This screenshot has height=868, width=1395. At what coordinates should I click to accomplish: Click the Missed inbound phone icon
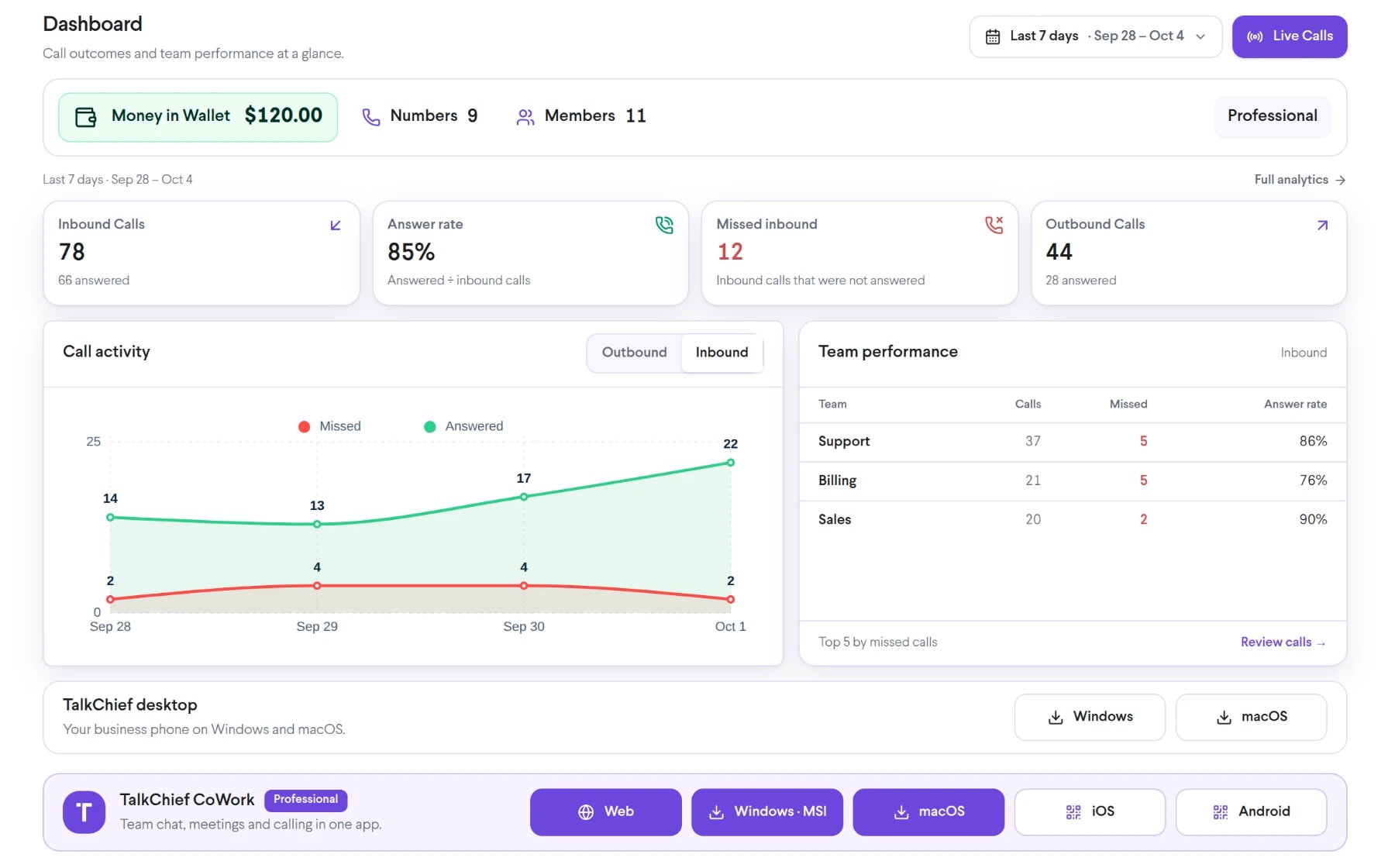(x=994, y=225)
